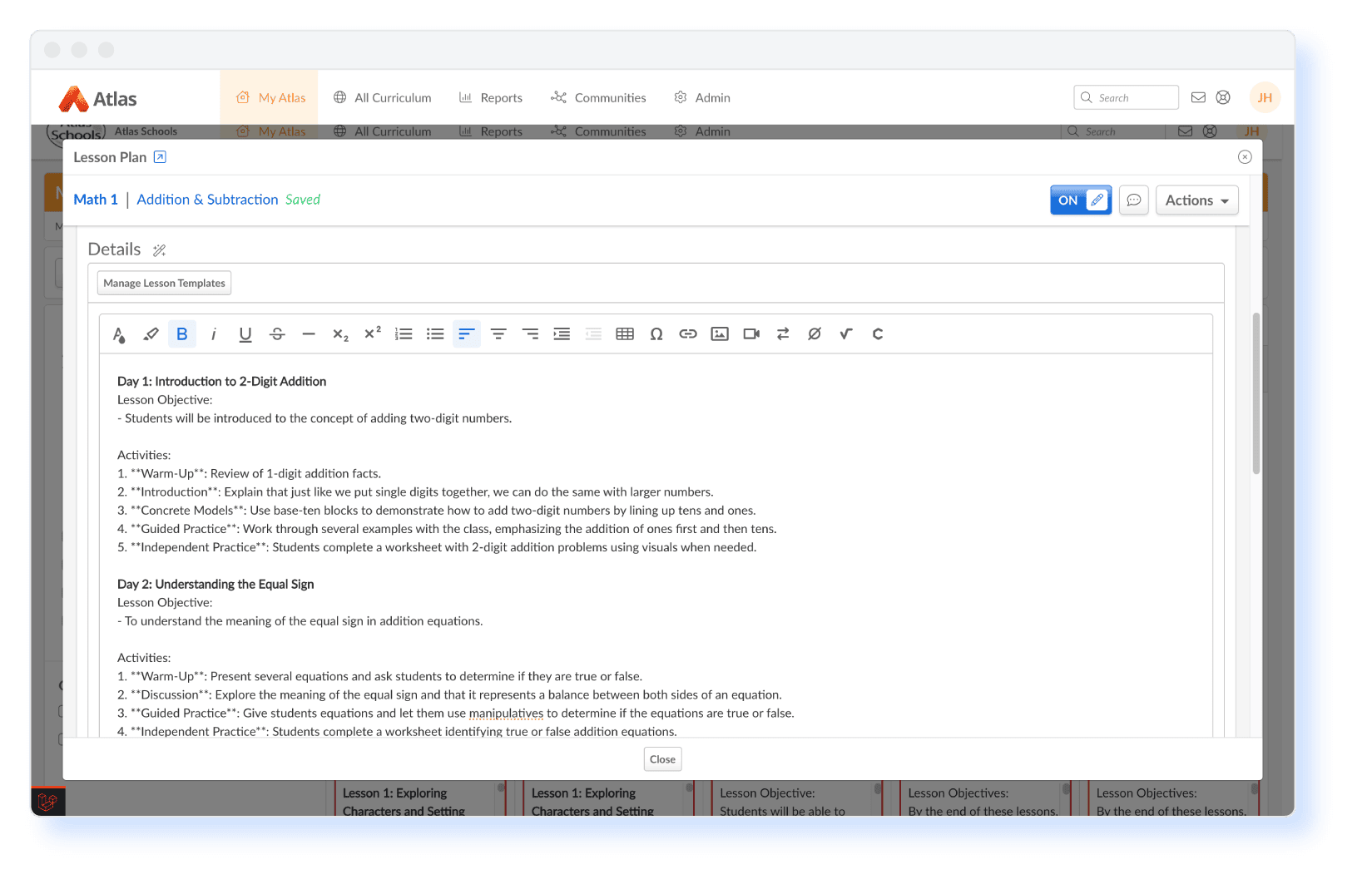Apply italic formatting to text
Image resolution: width=1372 pixels, height=894 pixels.
(x=214, y=334)
